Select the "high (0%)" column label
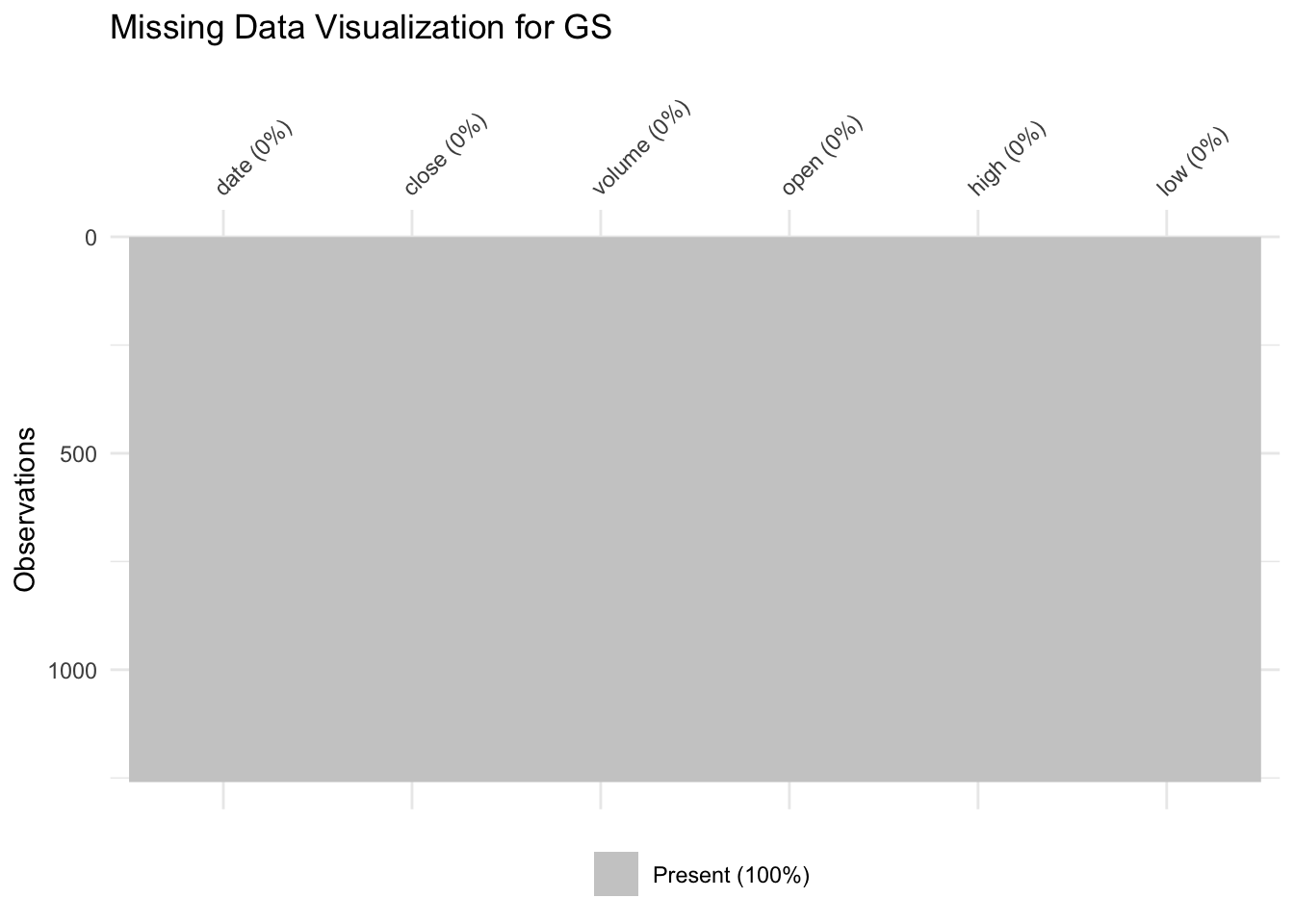The image size is (1294, 924). tap(1006, 160)
